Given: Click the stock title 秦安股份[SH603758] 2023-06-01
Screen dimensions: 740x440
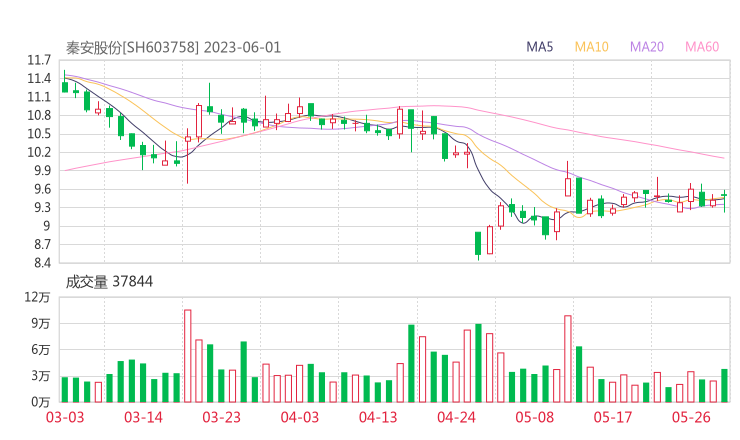Looking at the screenshot, I should click(x=173, y=48).
